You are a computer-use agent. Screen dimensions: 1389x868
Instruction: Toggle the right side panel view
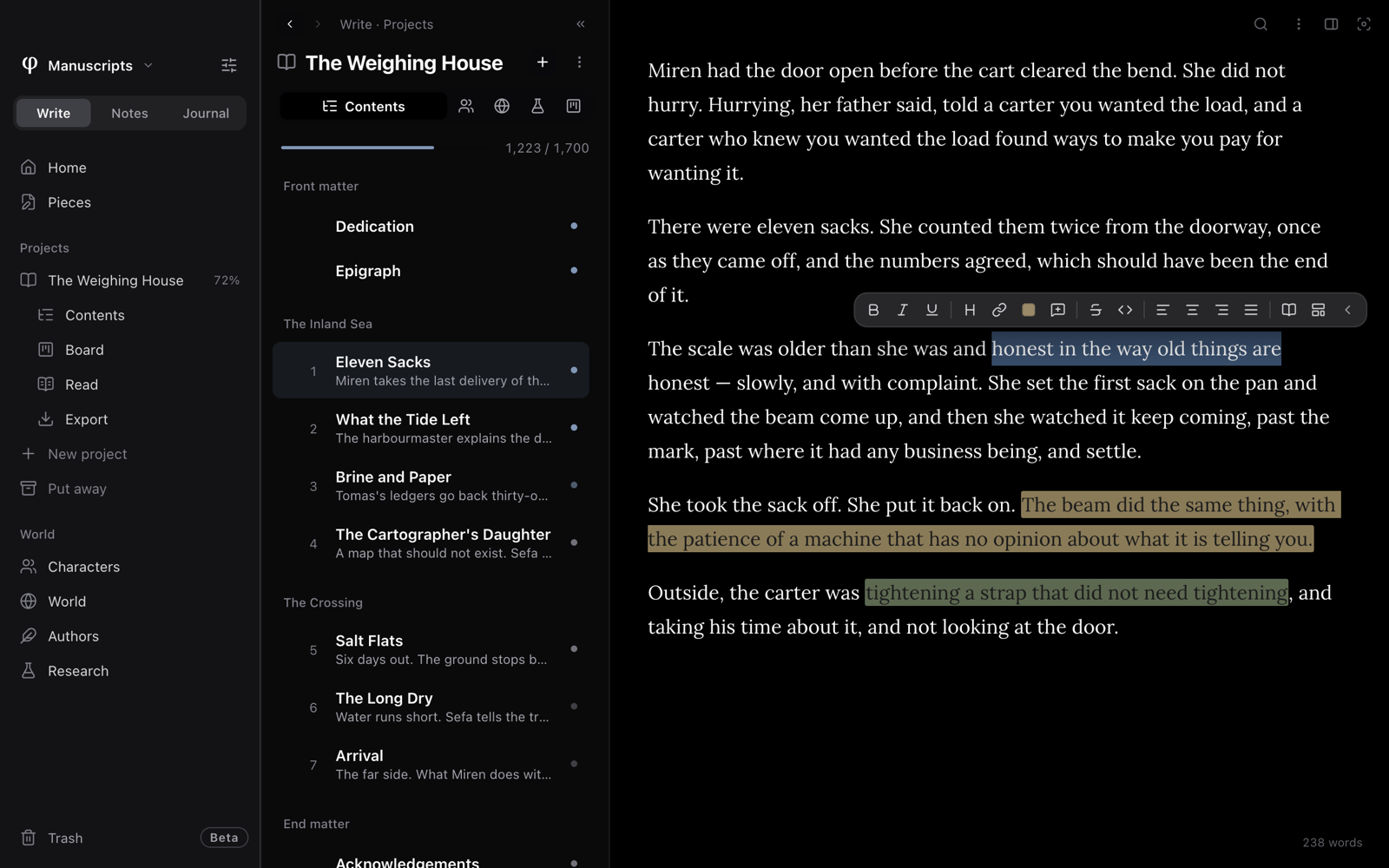[x=1331, y=24]
